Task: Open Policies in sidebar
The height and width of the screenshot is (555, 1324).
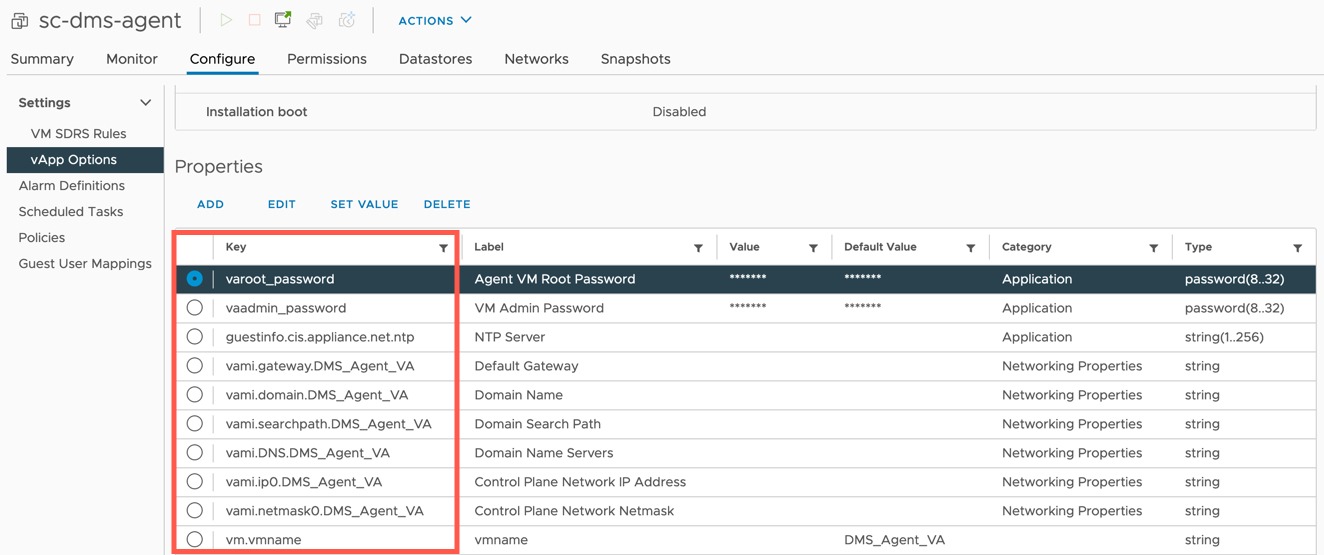Action: pyautogui.click(x=41, y=238)
